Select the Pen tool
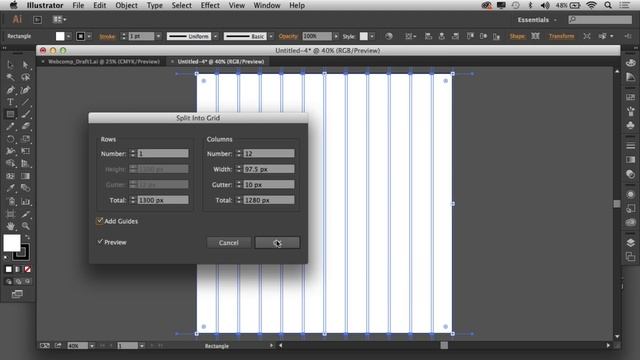Screen dimensions: 640x360 10,90
